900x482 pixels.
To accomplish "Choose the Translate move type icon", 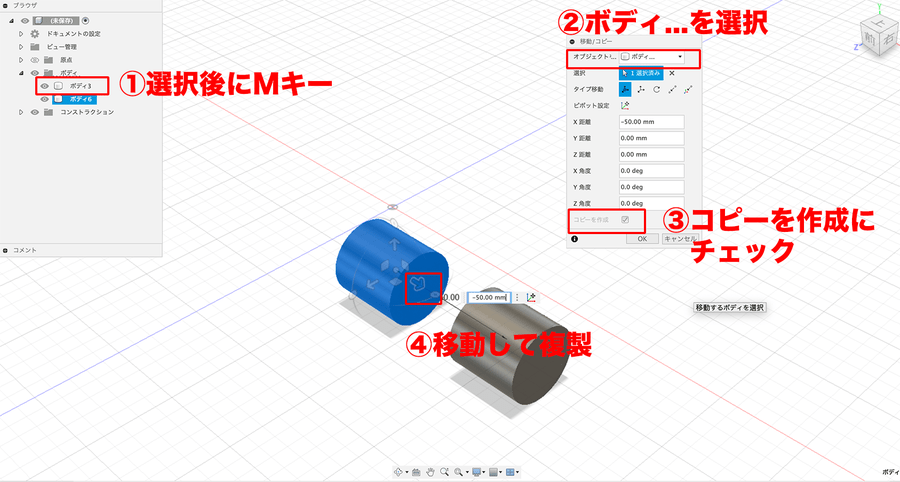I will [x=641, y=89].
